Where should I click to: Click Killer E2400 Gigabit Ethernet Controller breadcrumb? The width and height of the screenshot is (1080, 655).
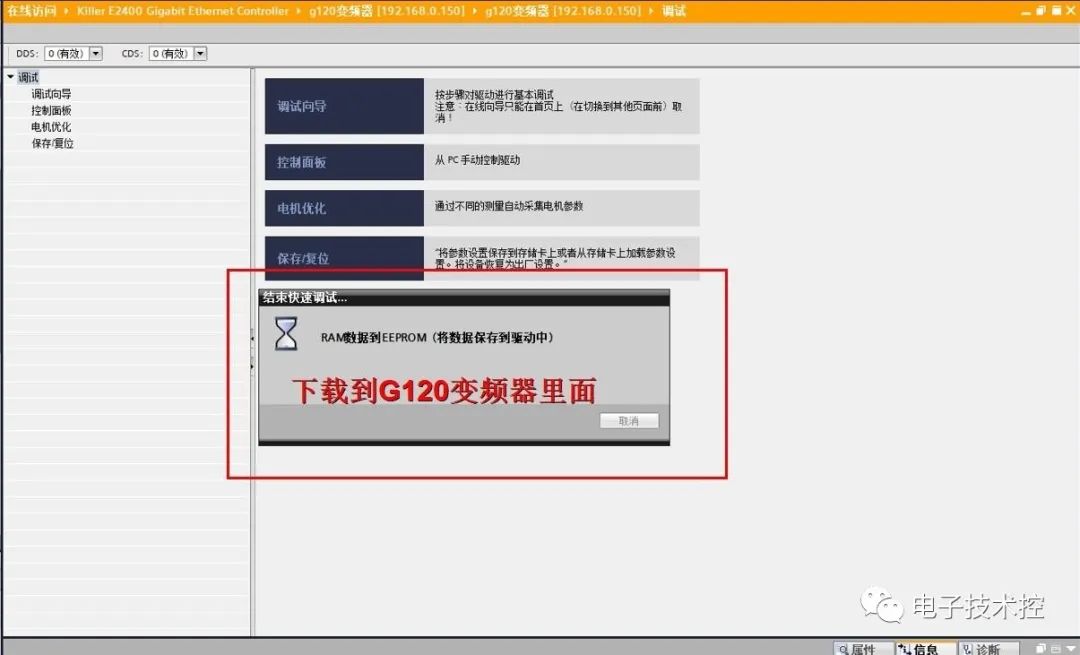point(183,11)
